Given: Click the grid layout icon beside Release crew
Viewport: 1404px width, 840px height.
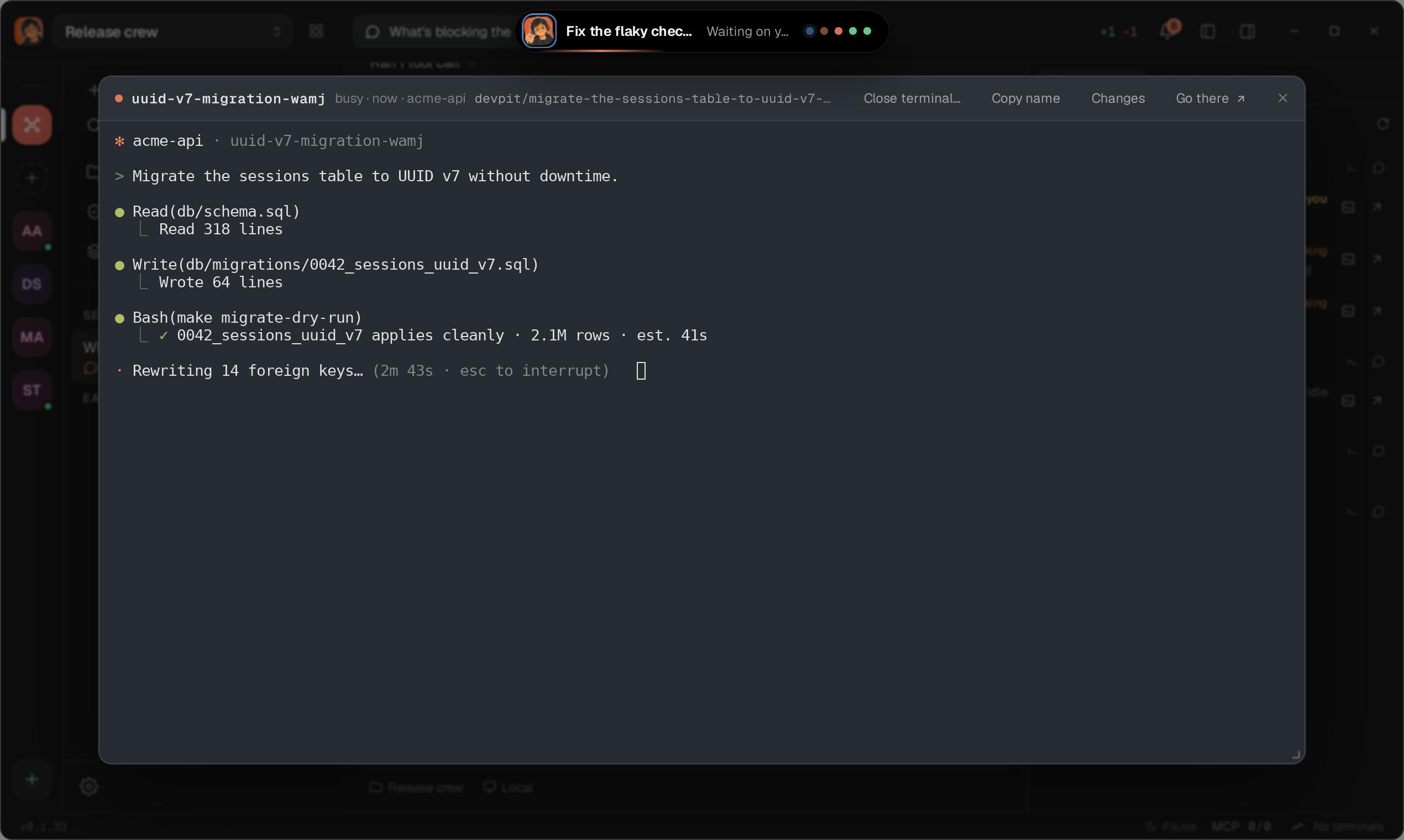Looking at the screenshot, I should pos(316,31).
